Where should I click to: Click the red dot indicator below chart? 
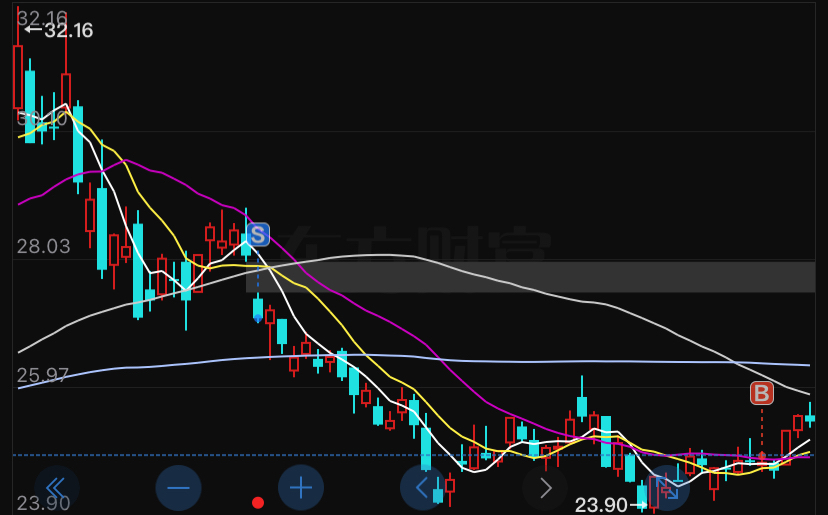point(258,502)
